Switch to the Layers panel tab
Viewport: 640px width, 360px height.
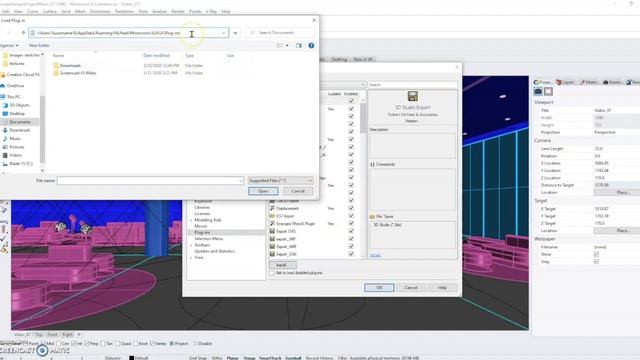click(565, 82)
